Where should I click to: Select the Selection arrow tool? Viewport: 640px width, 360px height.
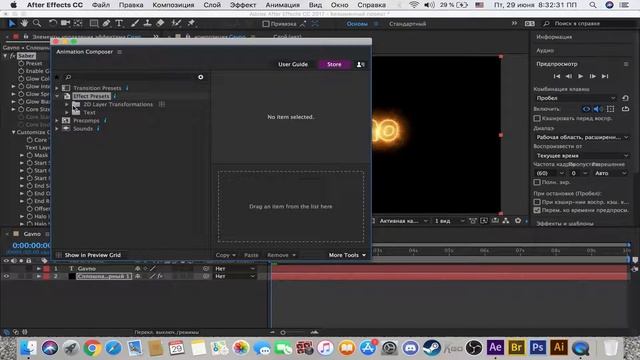coord(12,24)
